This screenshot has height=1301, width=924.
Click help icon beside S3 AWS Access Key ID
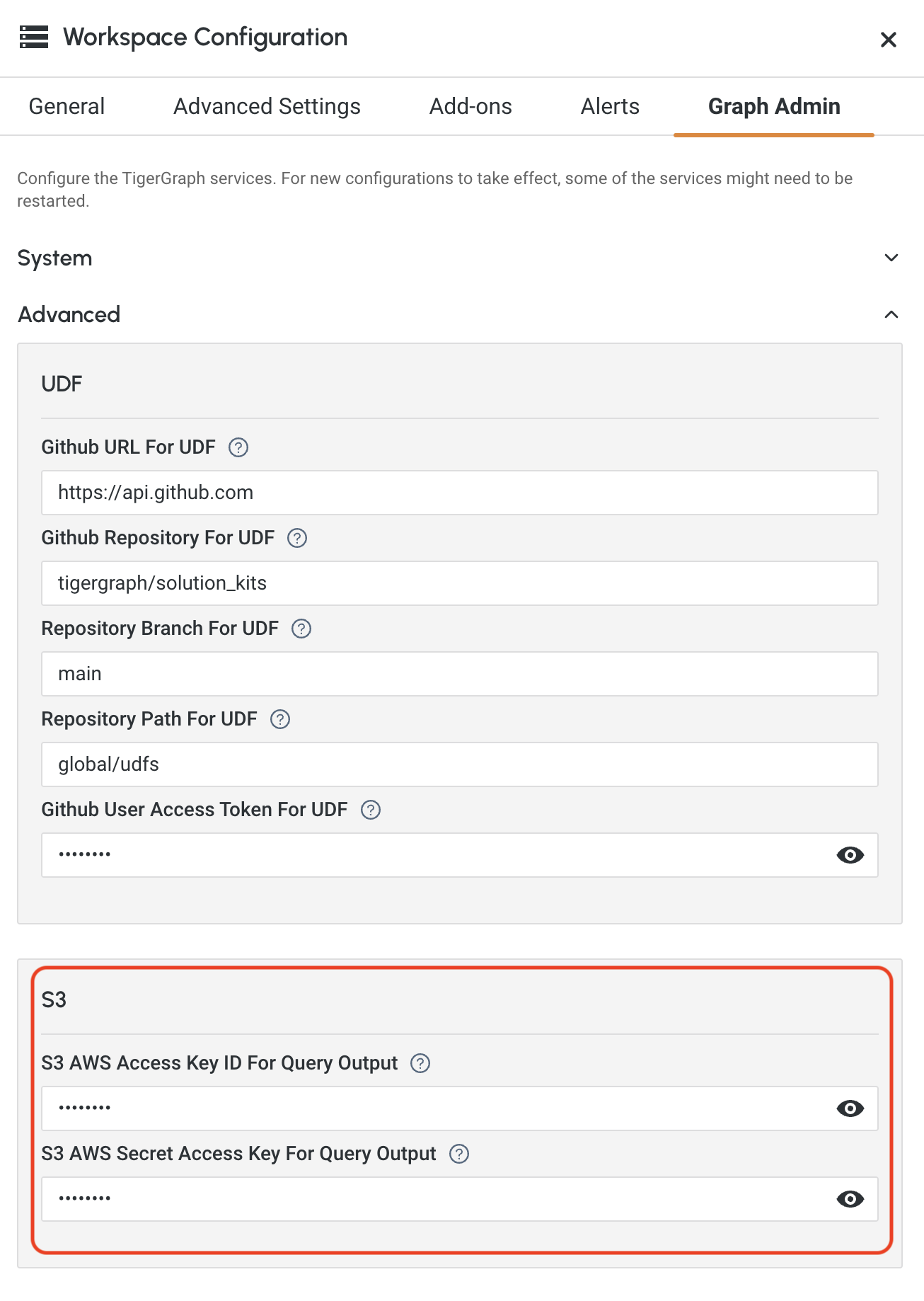pyautogui.click(x=420, y=1063)
